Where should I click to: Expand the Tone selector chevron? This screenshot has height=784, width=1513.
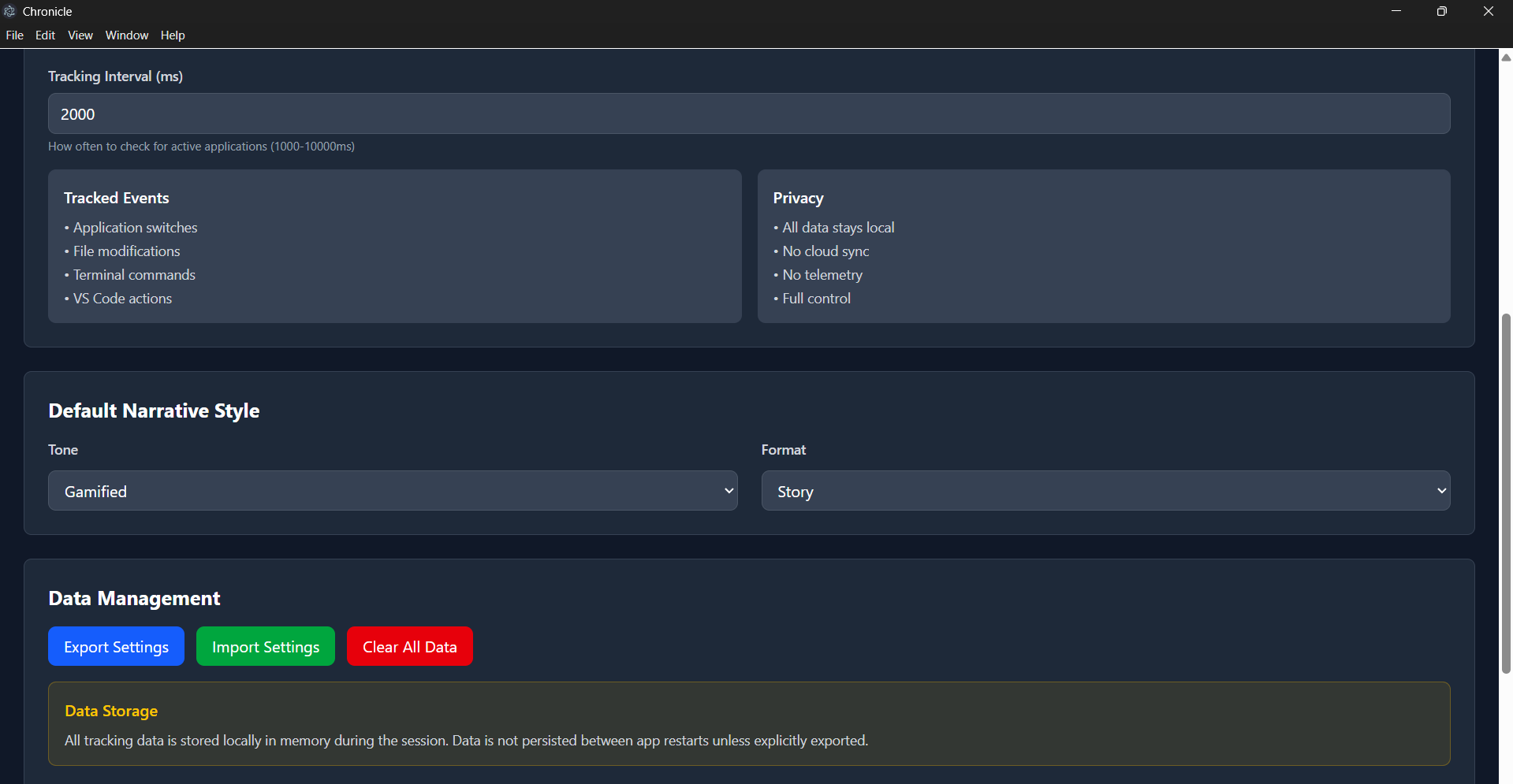tap(727, 490)
